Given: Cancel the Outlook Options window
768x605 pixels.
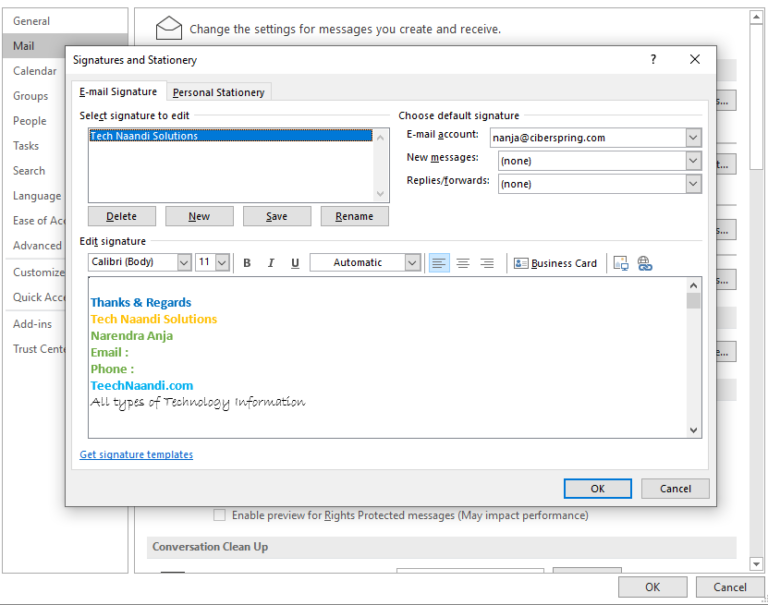Looking at the screenshot, I should coord(730,587).
